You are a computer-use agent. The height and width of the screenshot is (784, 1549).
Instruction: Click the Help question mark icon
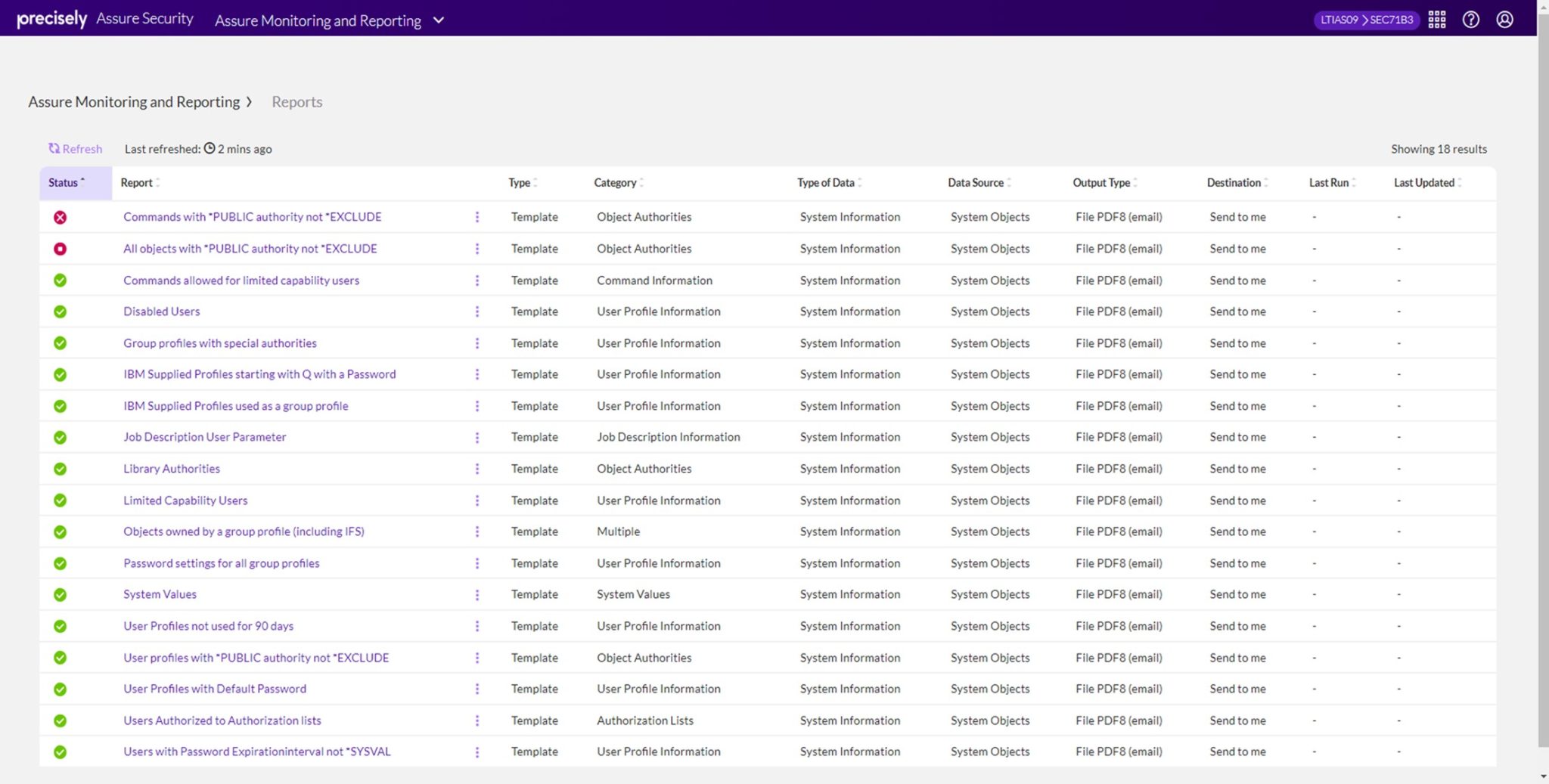(x=1471, y=19)
